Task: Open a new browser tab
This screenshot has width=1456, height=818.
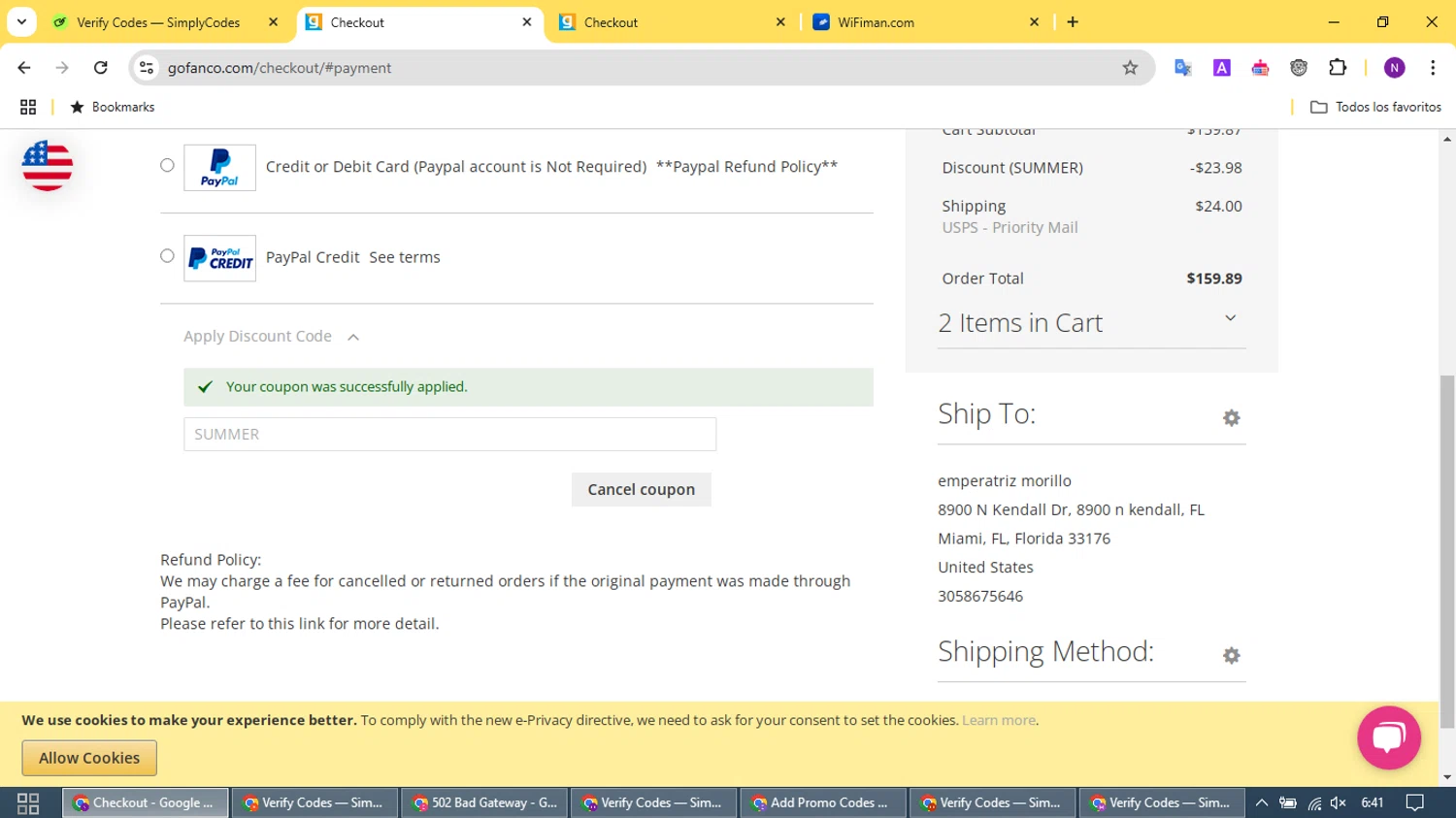Action: [1073, 22]
